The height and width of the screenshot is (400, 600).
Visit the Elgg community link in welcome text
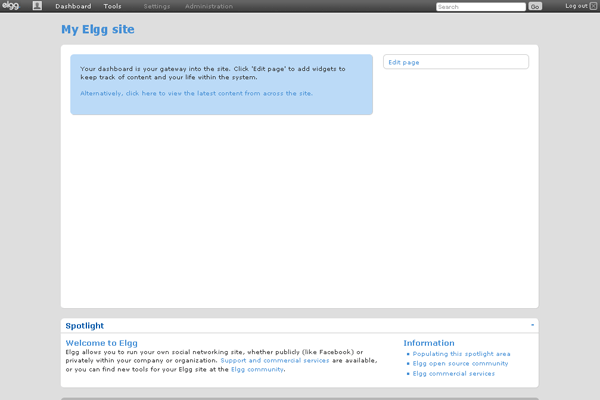257,369
